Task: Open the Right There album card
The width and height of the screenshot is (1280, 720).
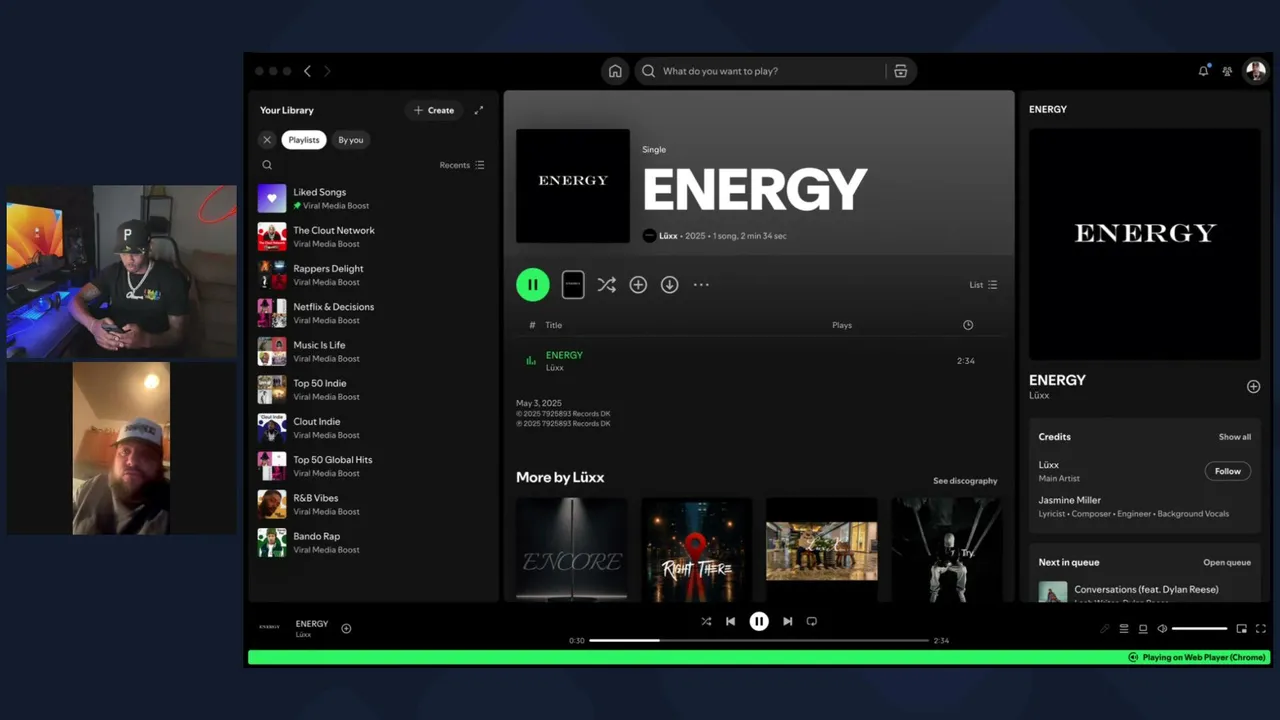Action: click(696, 550)
